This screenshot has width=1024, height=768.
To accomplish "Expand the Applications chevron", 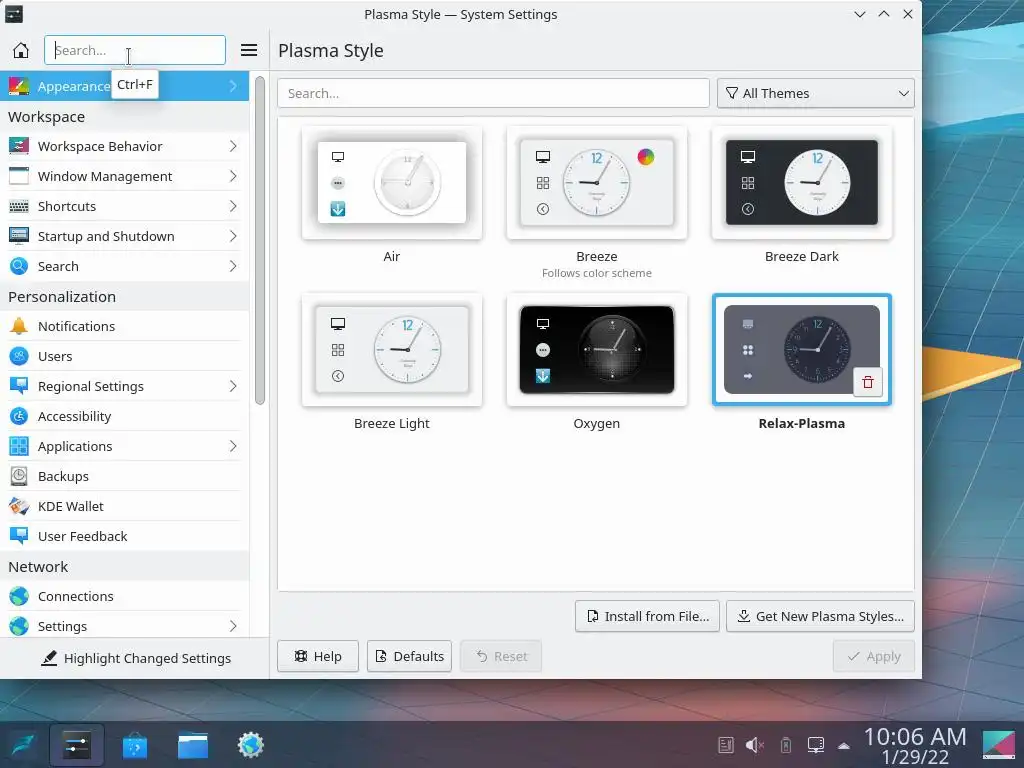I will 233,446.
